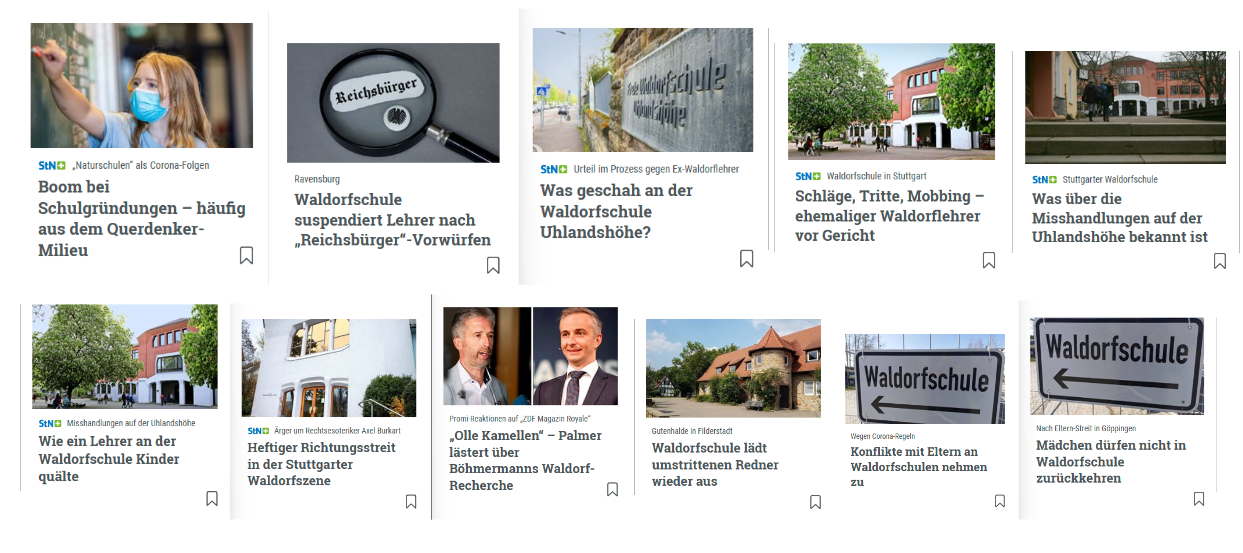1243x553 pixels.
Task: Open the Palmer and Böhmermann portrait image
Action: click(x=531, y=356)
